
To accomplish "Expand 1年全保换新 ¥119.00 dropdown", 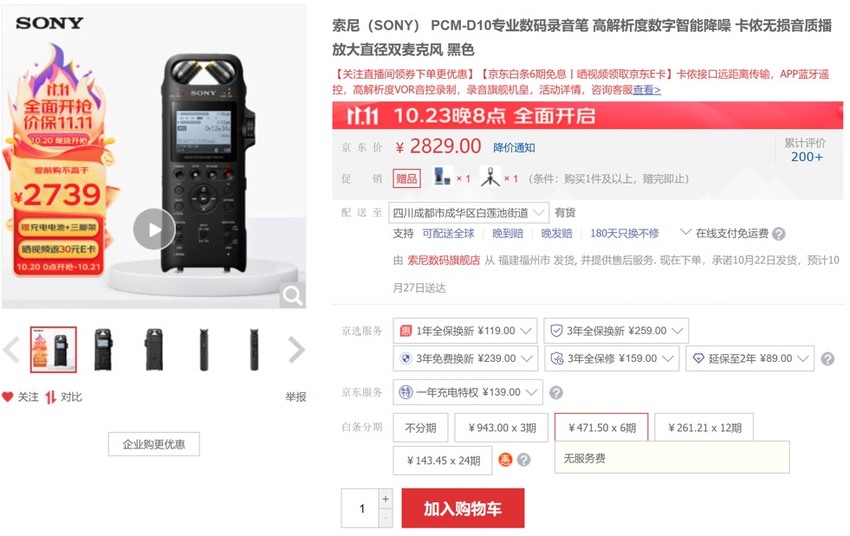I will 465,331.
